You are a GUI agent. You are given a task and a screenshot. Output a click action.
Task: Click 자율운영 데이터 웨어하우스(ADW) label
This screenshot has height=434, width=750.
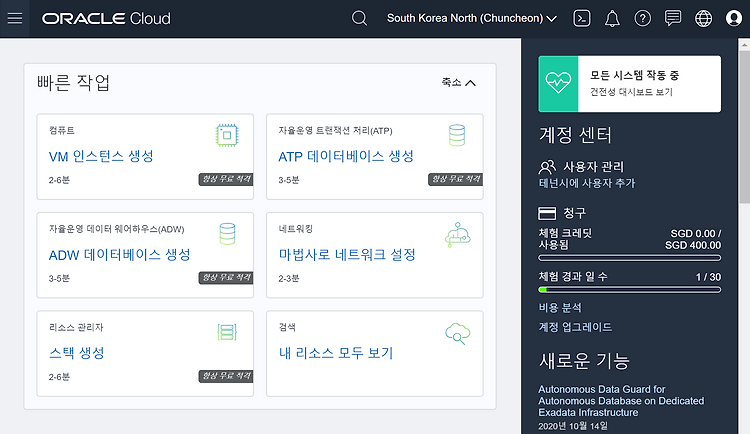click(x=116, y=229)
